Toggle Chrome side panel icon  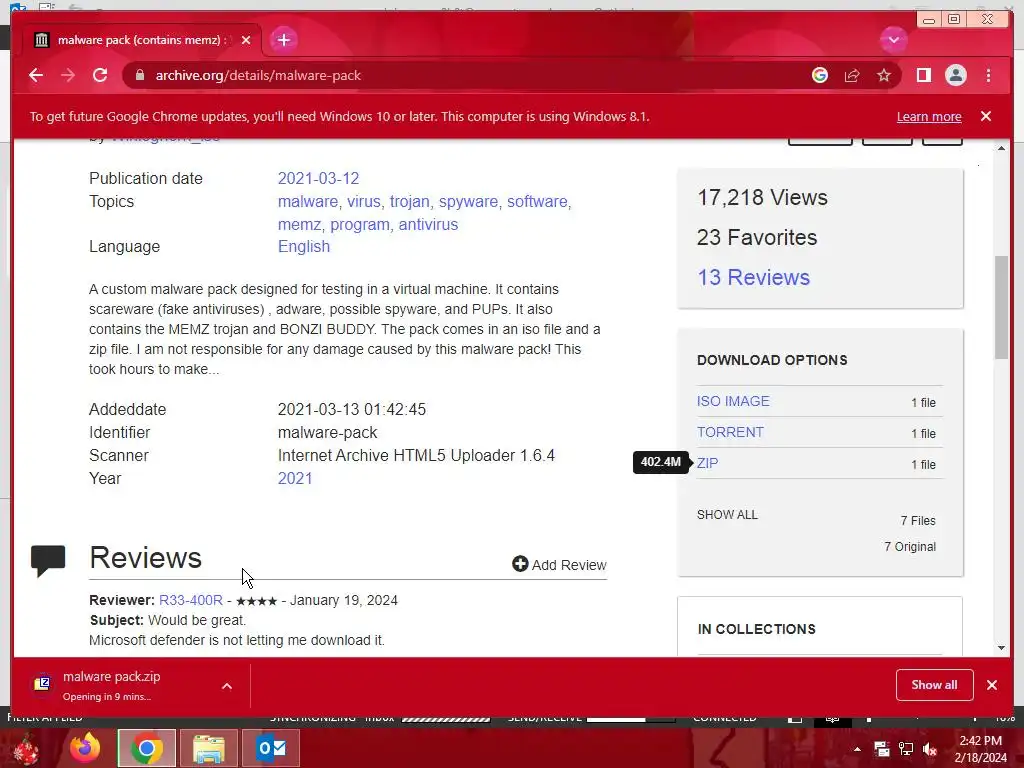click(923, 75)
